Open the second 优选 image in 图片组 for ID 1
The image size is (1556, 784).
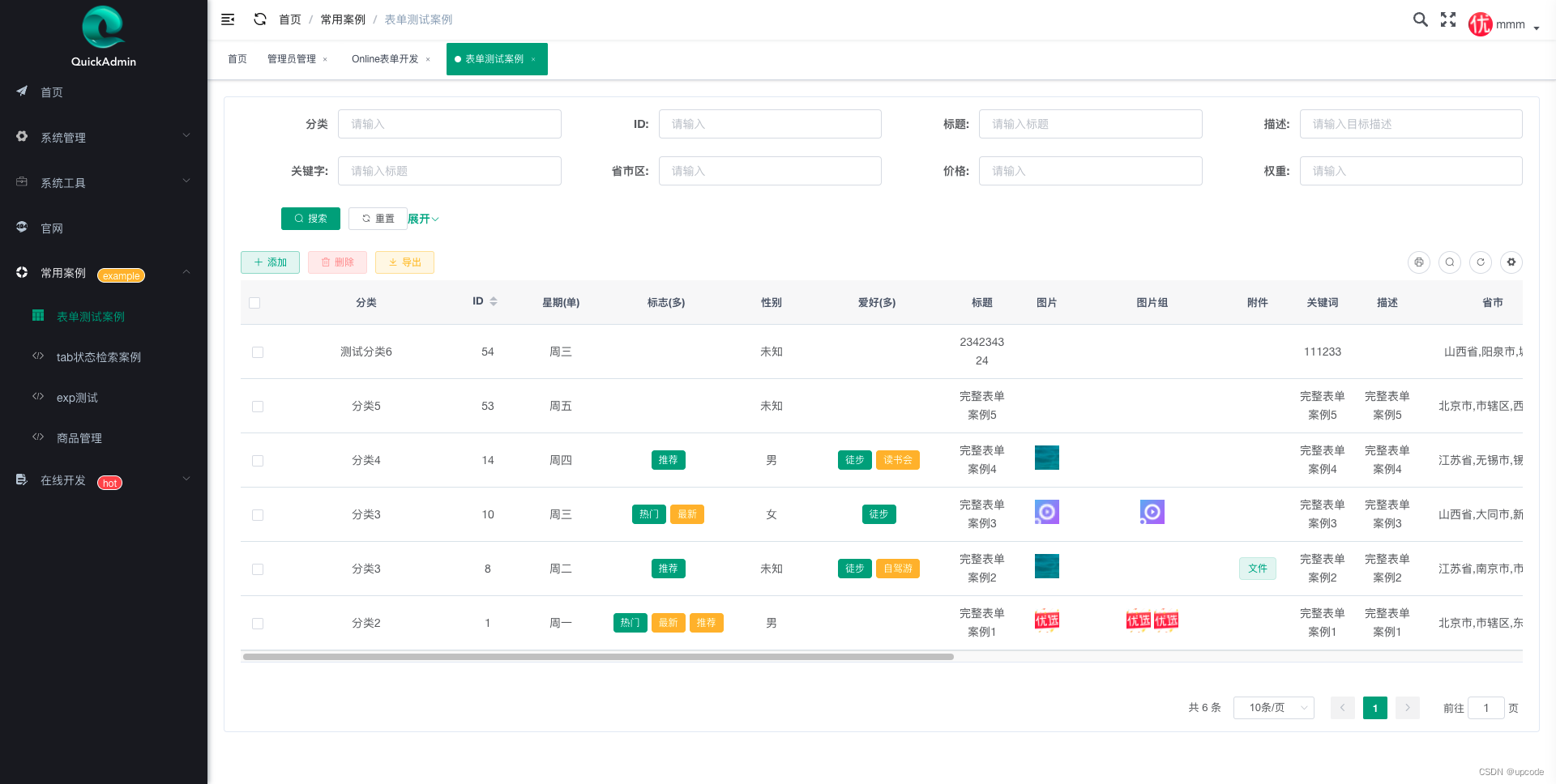pyautogui.click(x=1166, y=620)
